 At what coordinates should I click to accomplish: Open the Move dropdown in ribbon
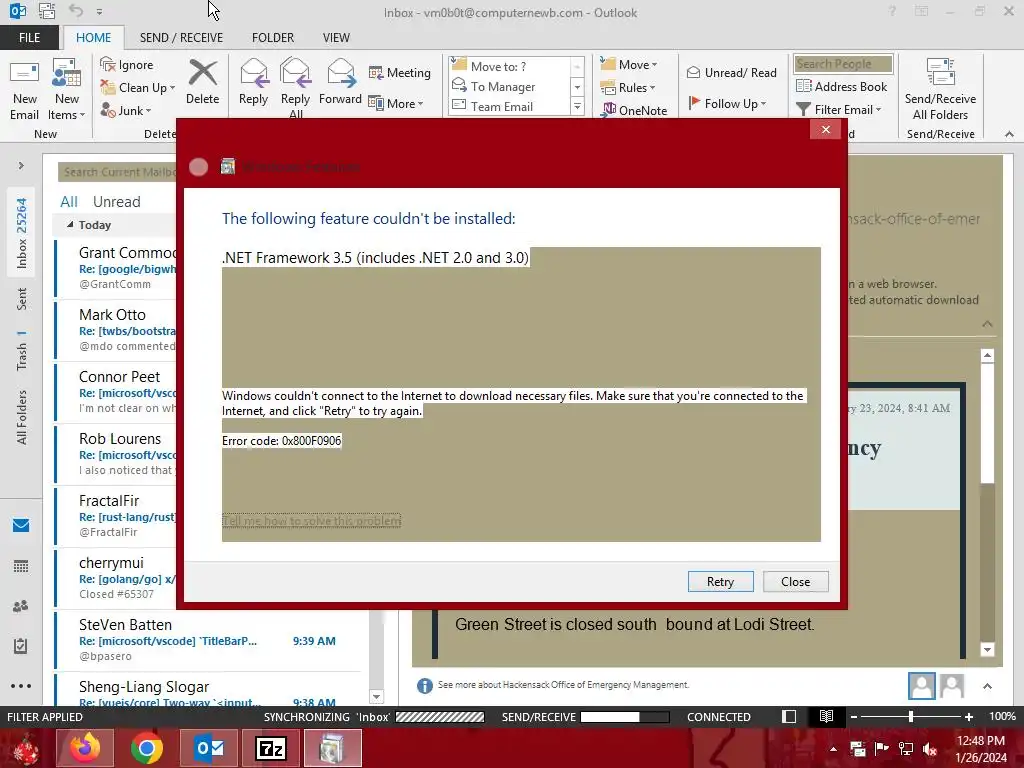tap(629, 64)
